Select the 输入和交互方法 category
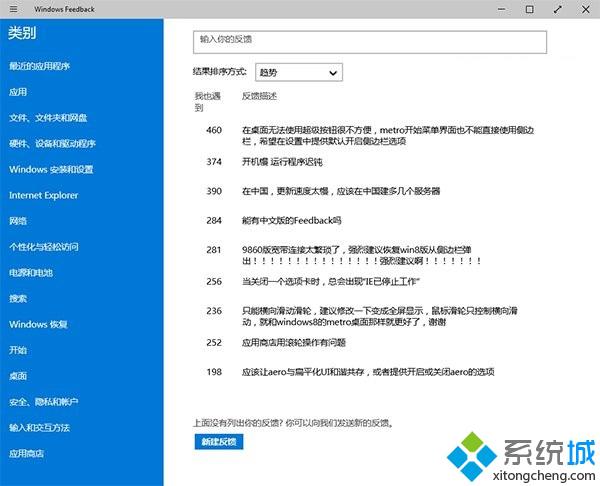This screenshot has width=600, height=486. coord(39,428)
